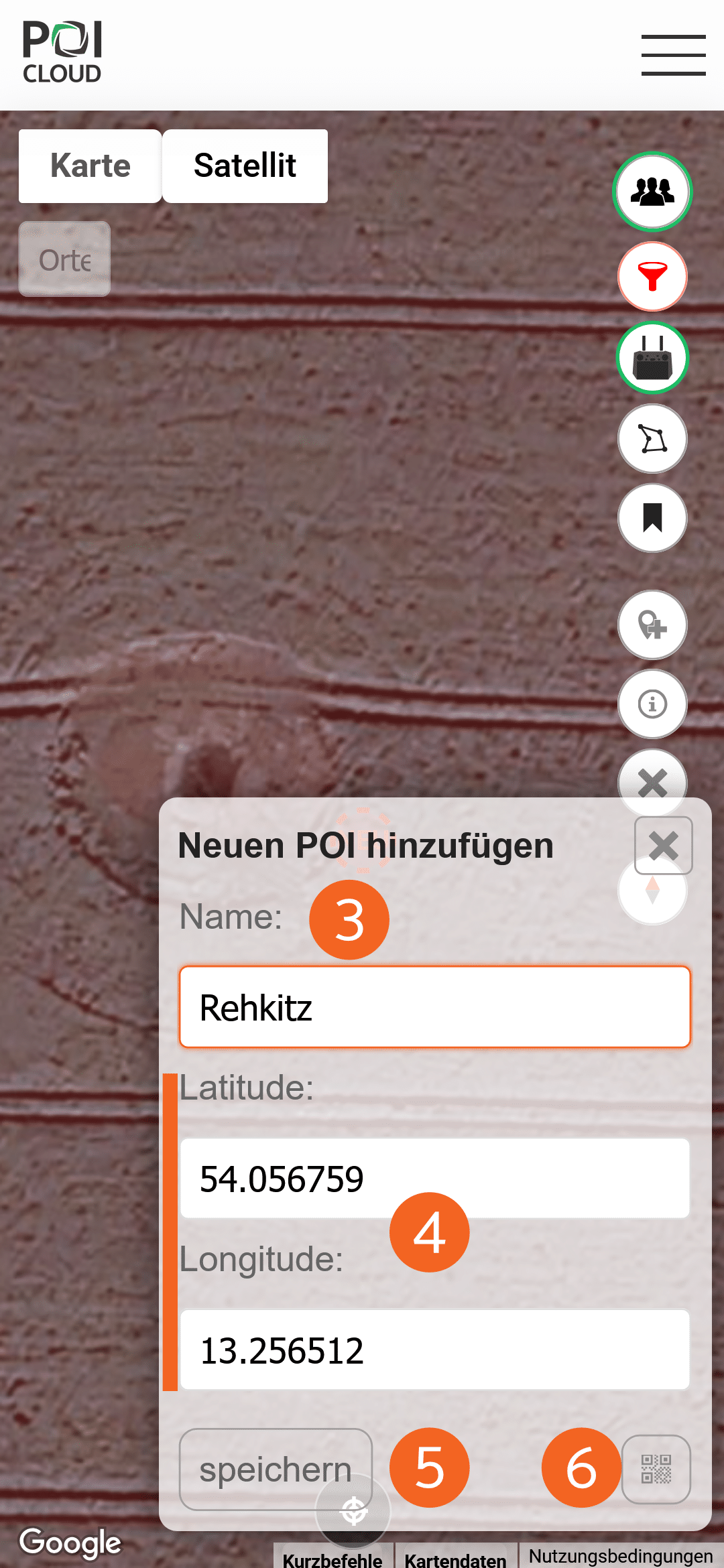Click the Name field containing Rehkitz

435,1007
